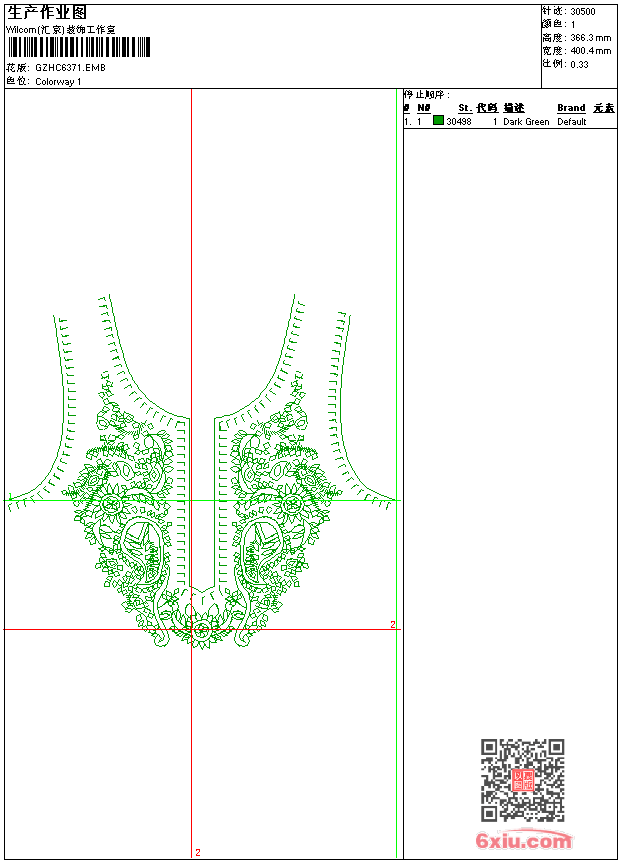Click the Dark Green color swatch

pyautogui.click(x=438, y=120)
